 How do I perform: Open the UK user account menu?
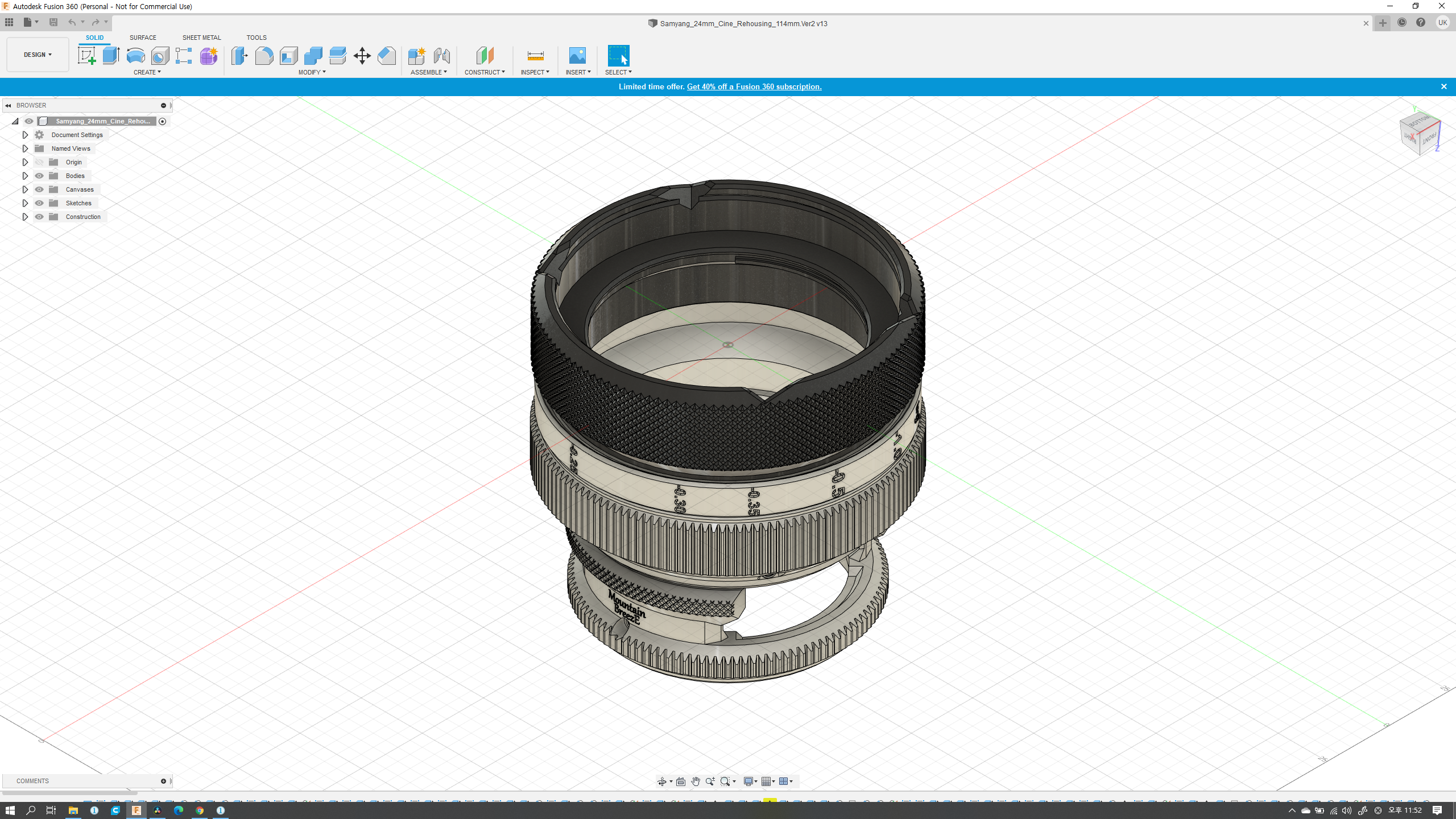coord(1442,23)
